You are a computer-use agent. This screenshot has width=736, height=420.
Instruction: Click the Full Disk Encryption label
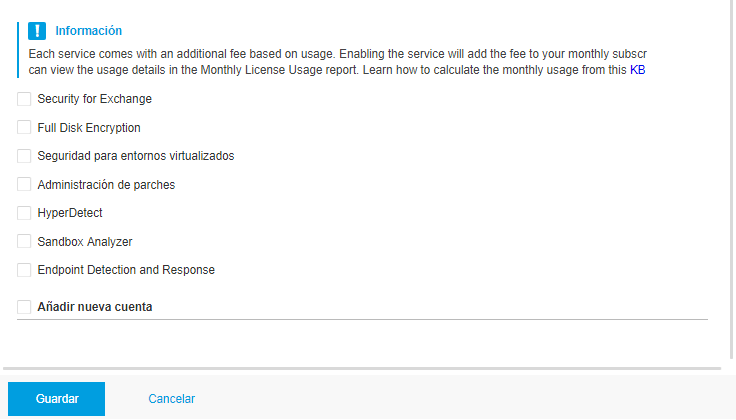coord(89,128)
